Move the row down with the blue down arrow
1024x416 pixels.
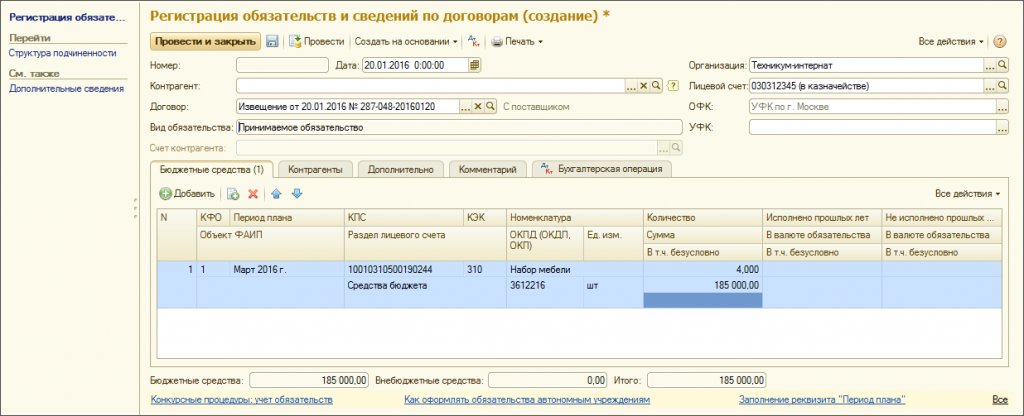(297, 194)
